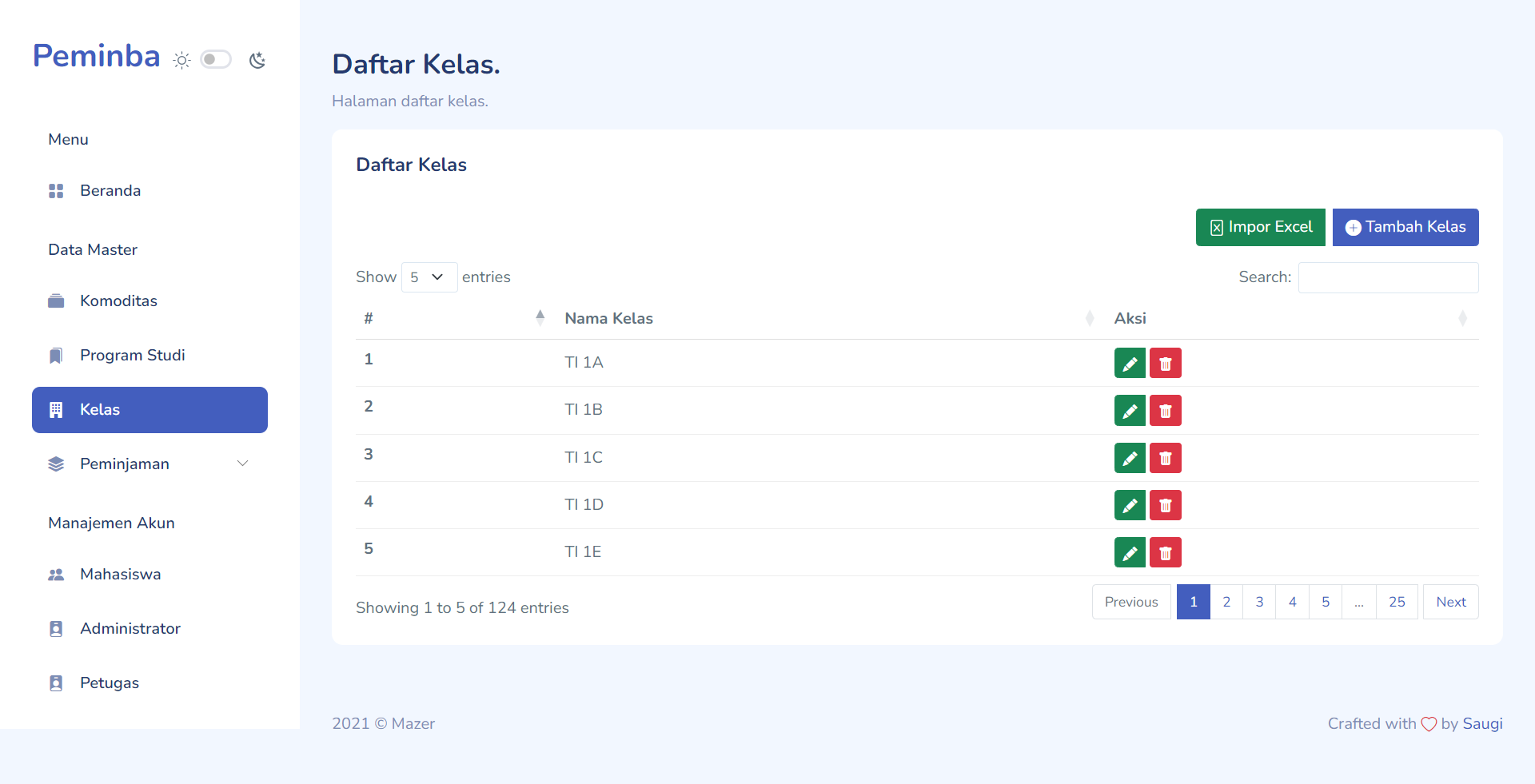This screenshot has width=1535, height=784.
Task: Delete the TI 1E class row
Action: [1166, 551]
